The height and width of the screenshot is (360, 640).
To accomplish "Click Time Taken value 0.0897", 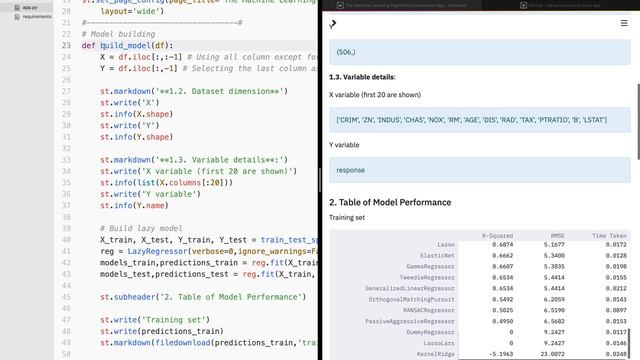I will pyautogui.click(x=616, y=310).
